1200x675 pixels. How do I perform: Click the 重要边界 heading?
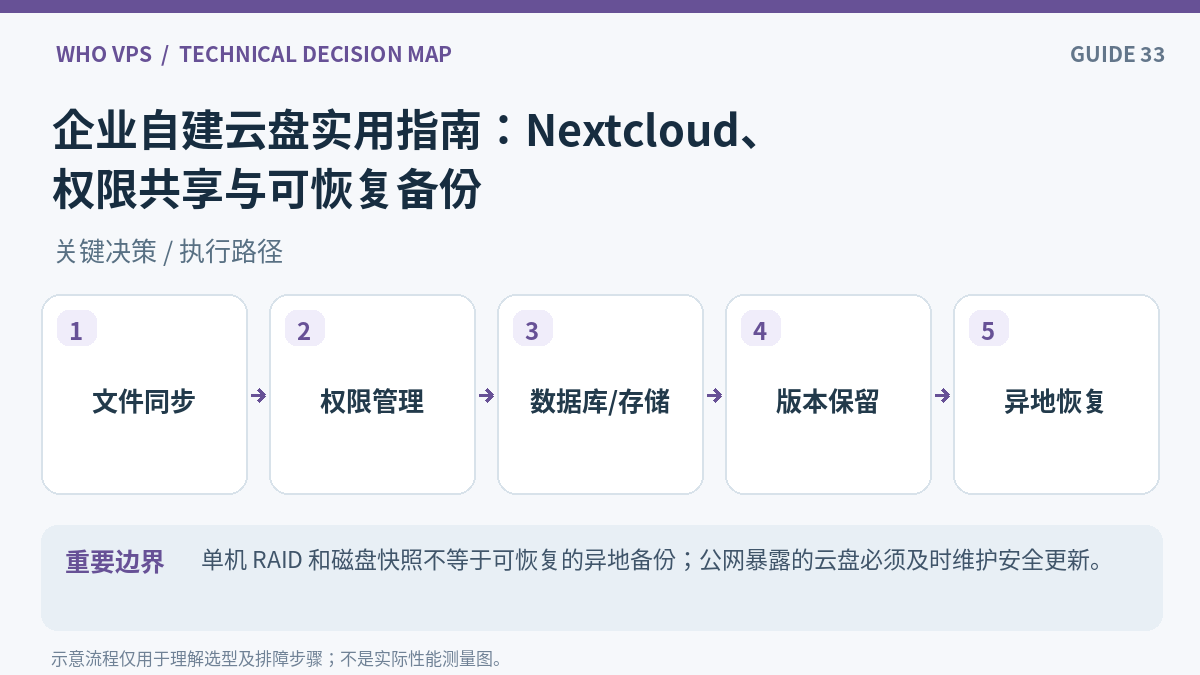[115, 562]
